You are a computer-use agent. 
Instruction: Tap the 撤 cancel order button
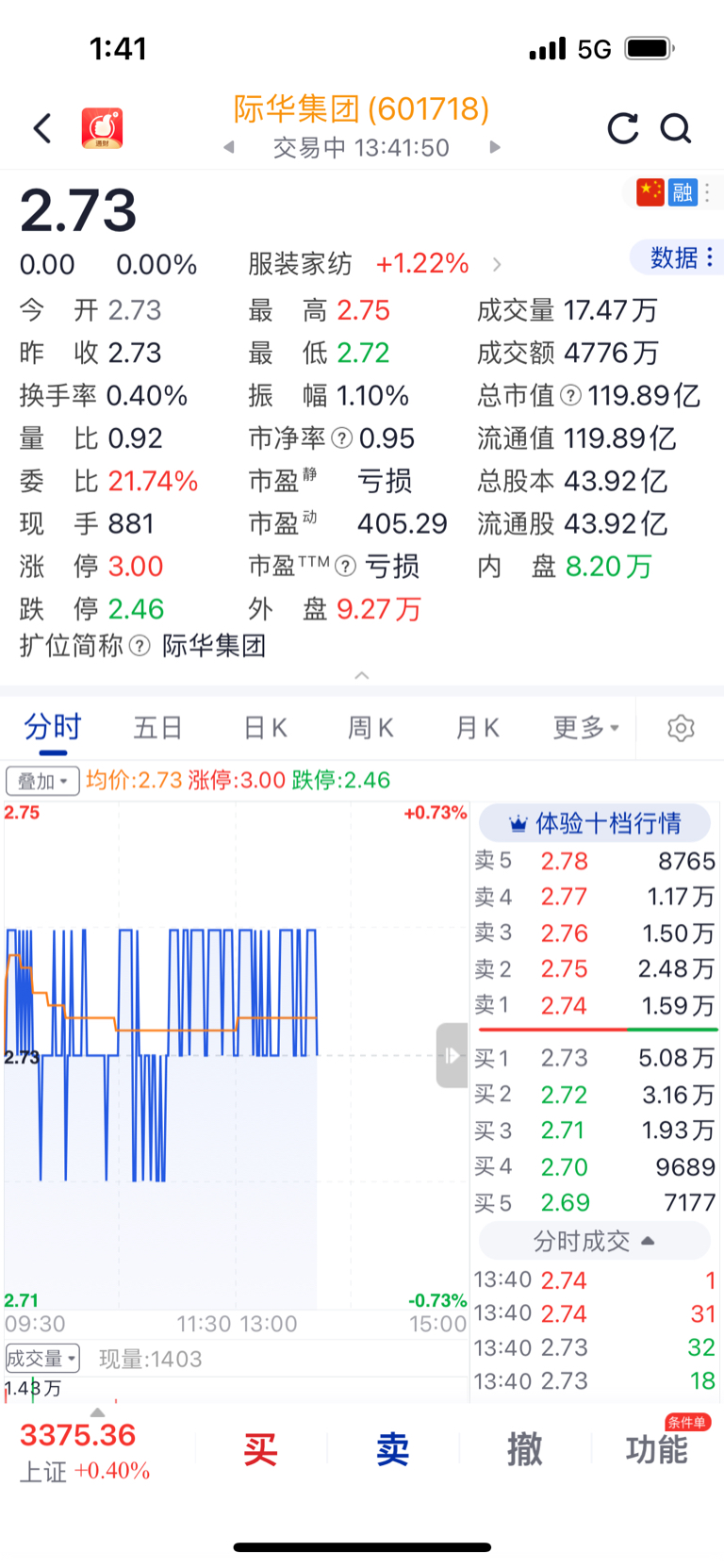[x=525, y=1449]
